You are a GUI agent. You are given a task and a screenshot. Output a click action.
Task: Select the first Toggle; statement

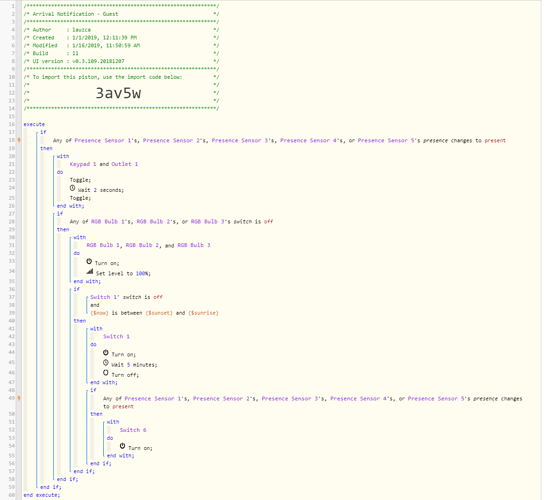(80, 180)
